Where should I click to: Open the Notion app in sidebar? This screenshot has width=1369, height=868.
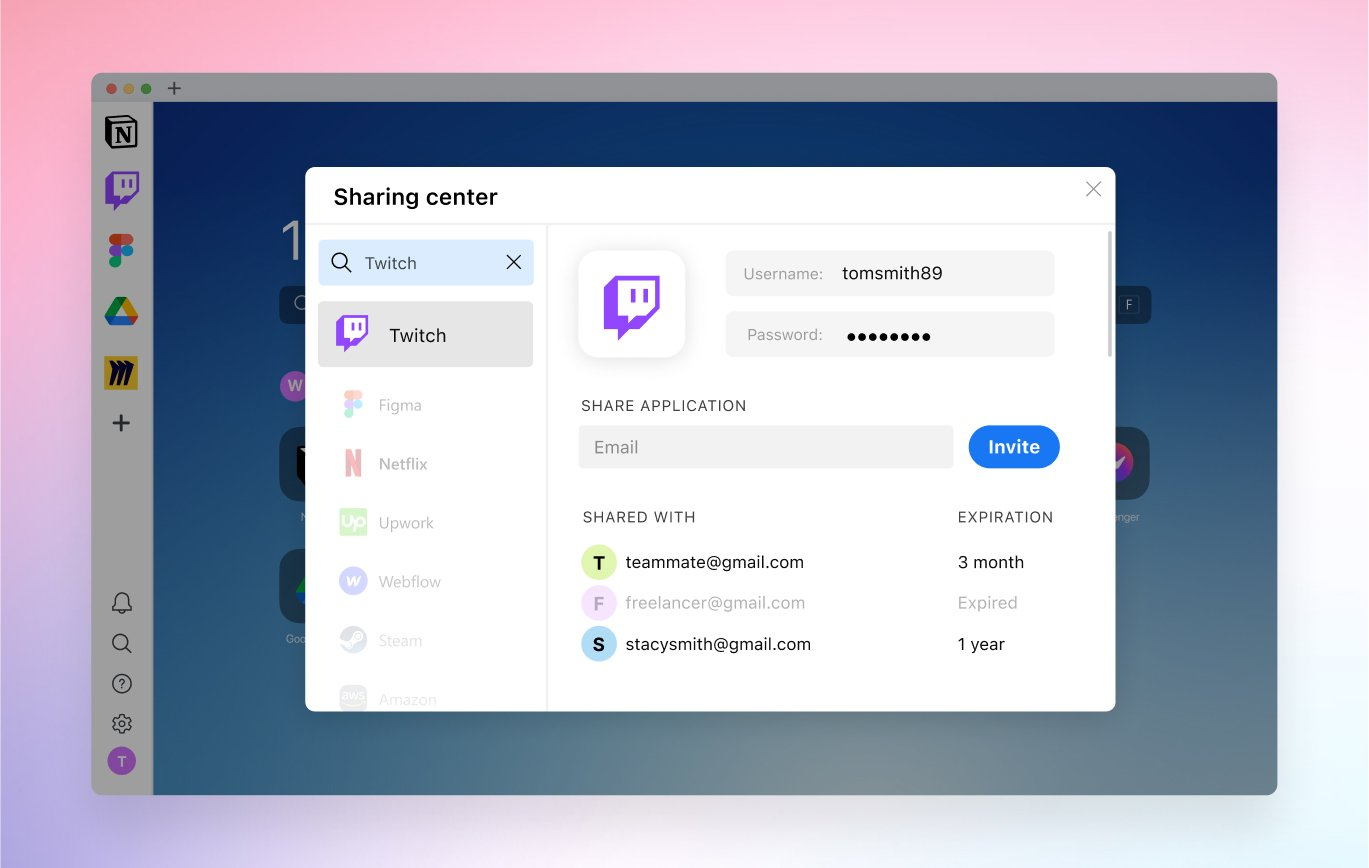(x=122, y=132)
